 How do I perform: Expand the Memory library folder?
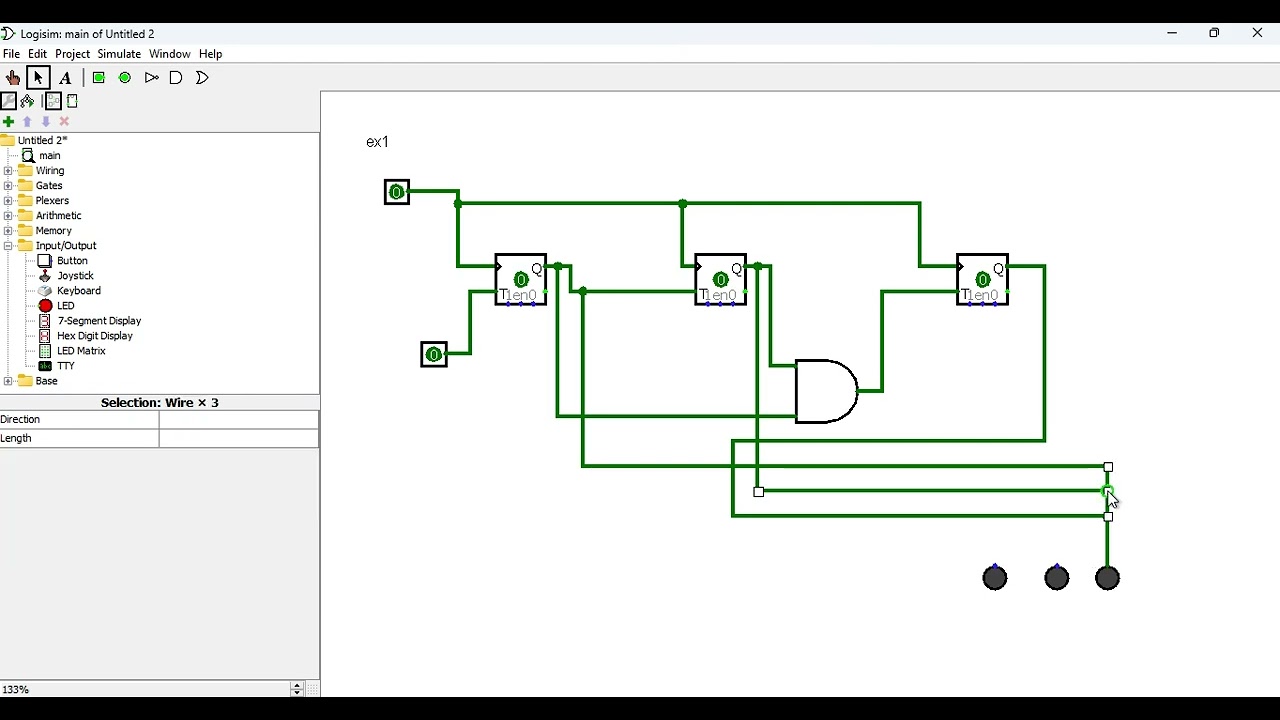8,231
